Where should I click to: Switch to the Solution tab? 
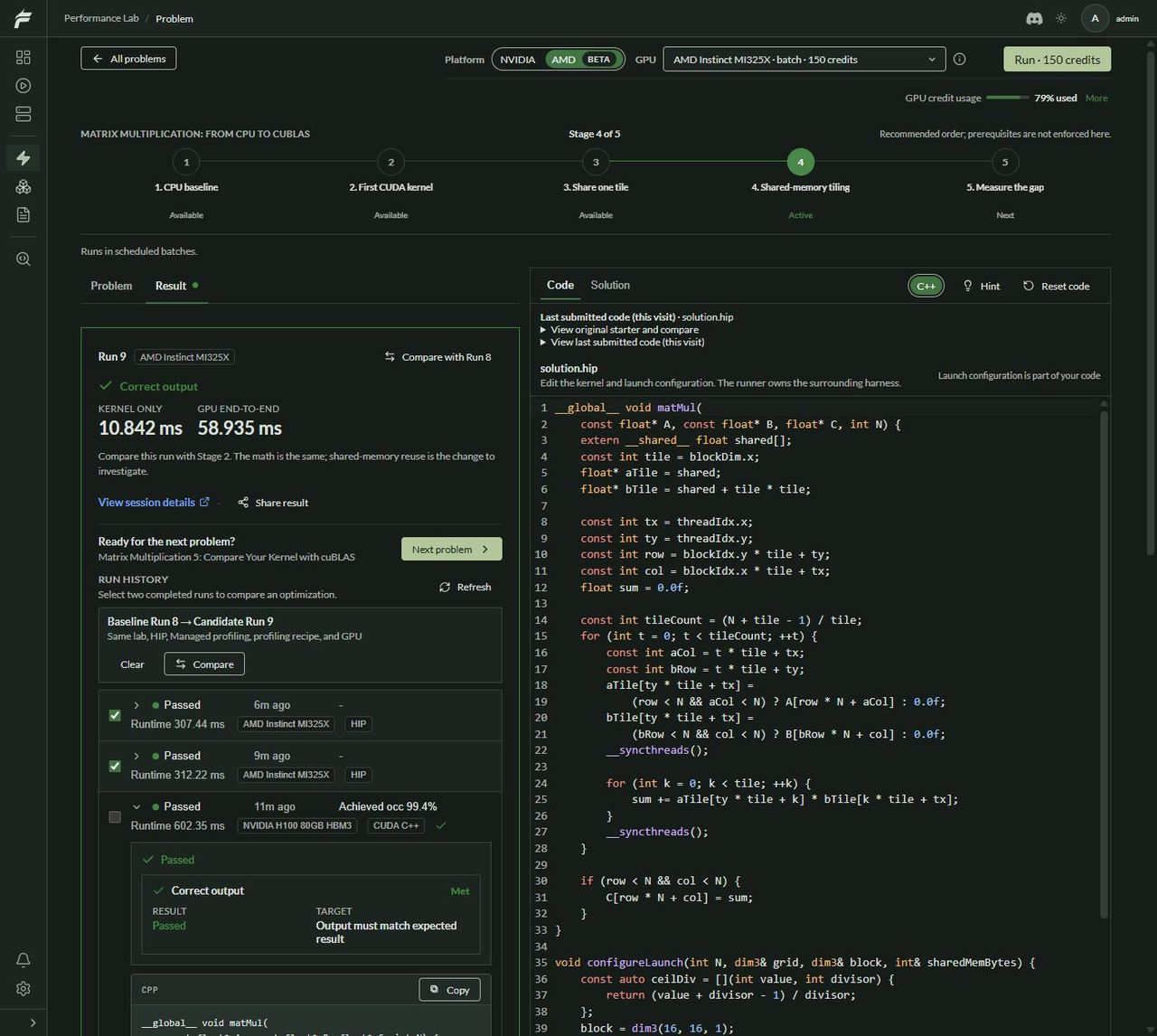(610, 285)
